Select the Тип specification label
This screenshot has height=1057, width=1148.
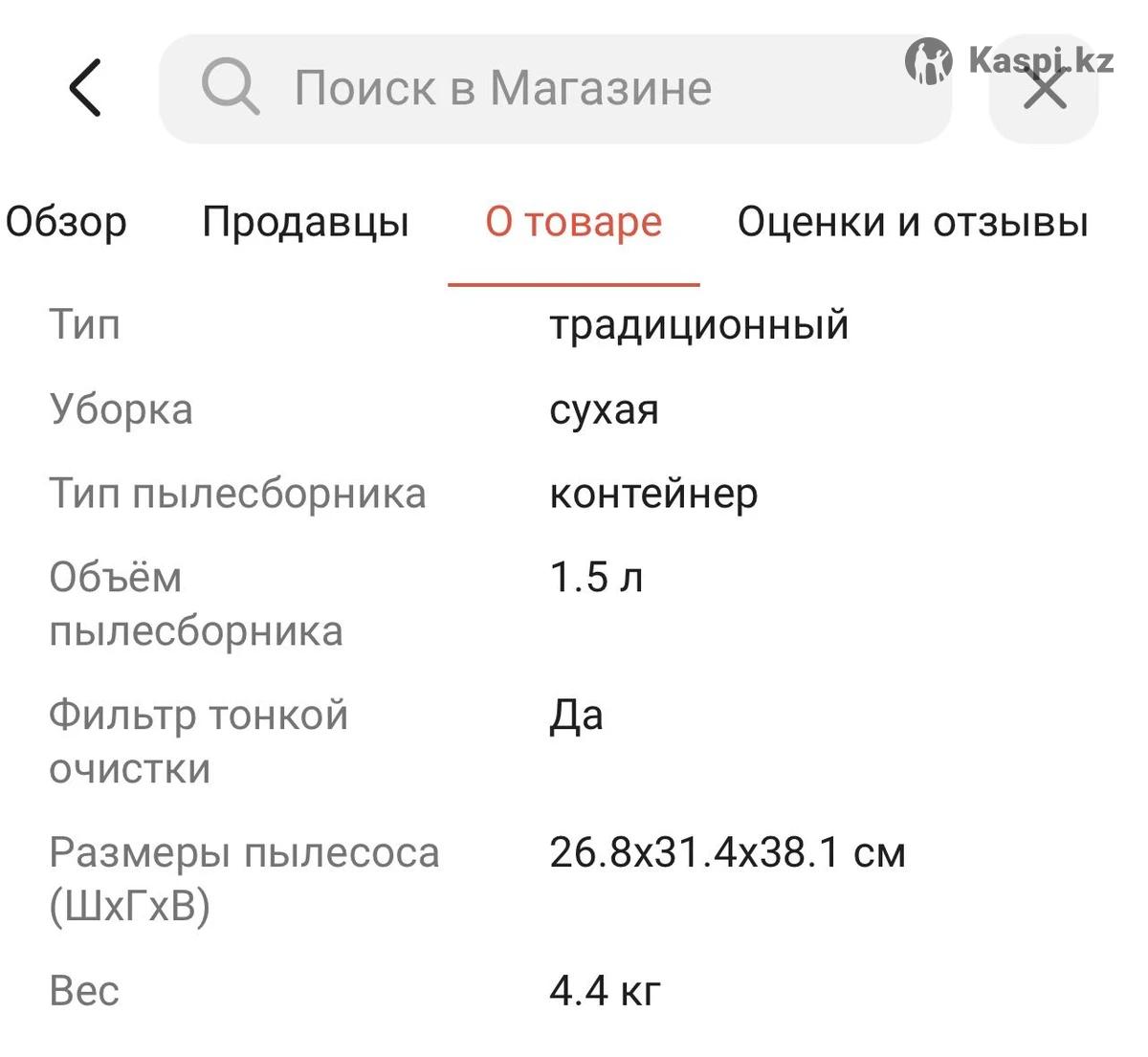click(85, 324)
